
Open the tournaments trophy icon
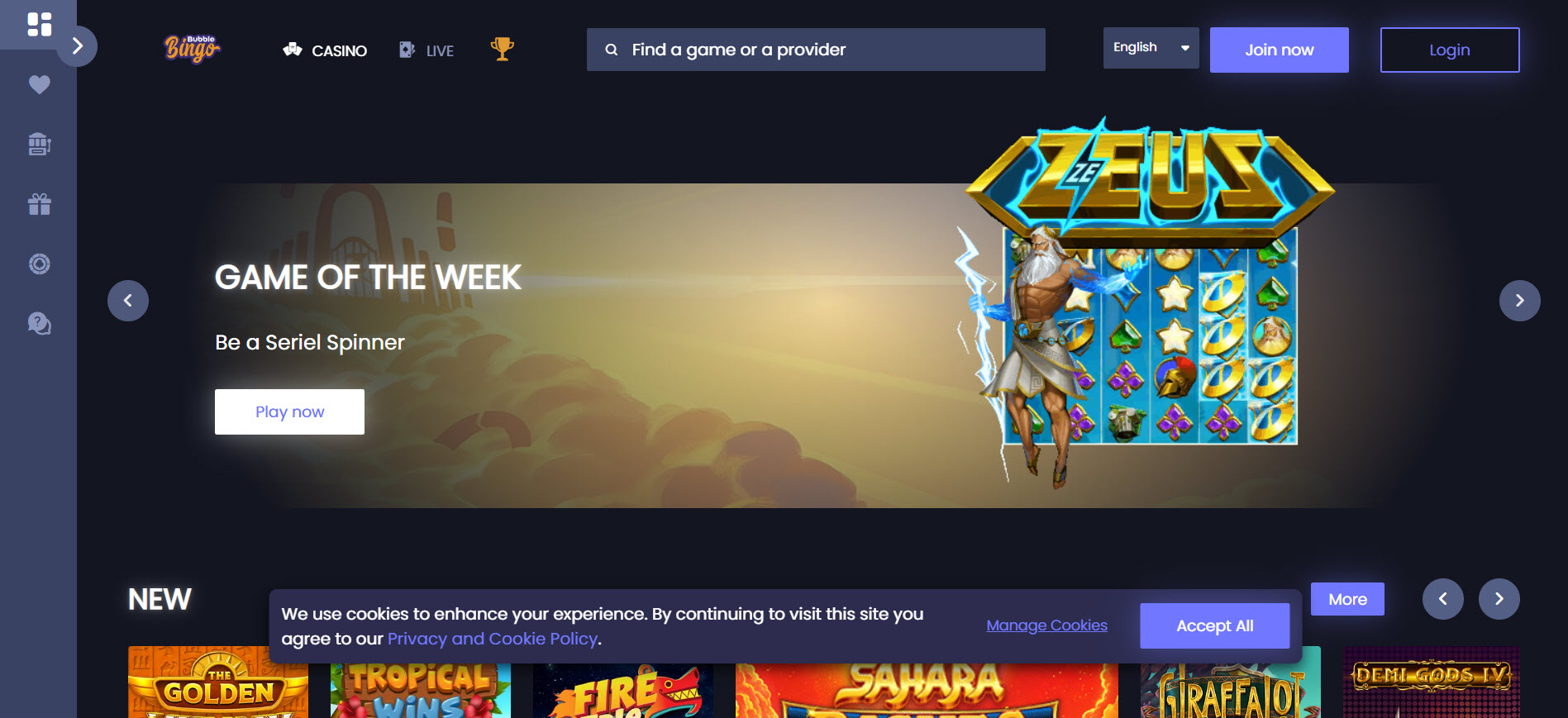(502, 50)
